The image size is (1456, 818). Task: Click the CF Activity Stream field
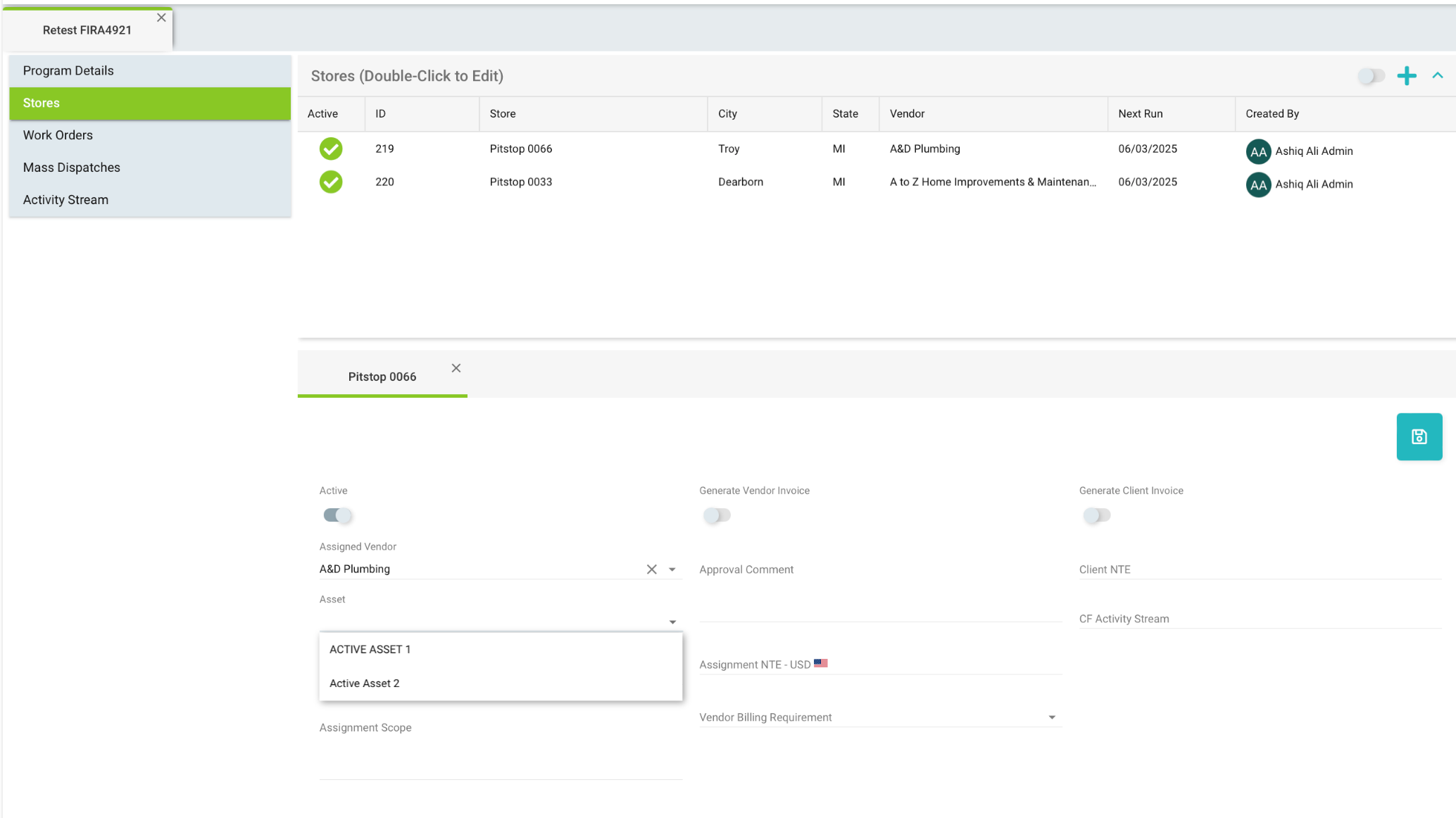(x=1260, y=619)
